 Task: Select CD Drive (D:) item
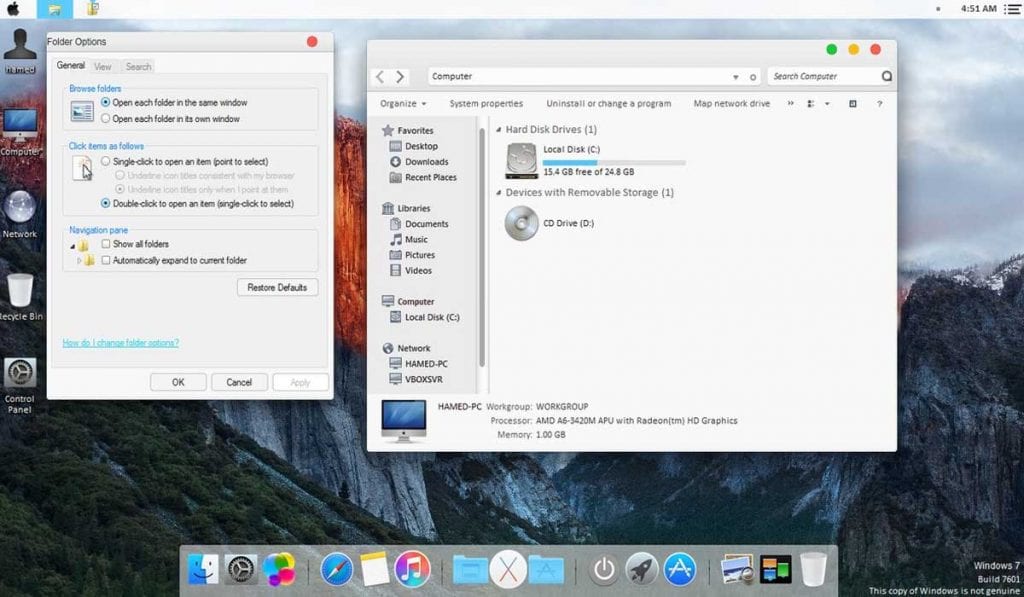(549, 223)
